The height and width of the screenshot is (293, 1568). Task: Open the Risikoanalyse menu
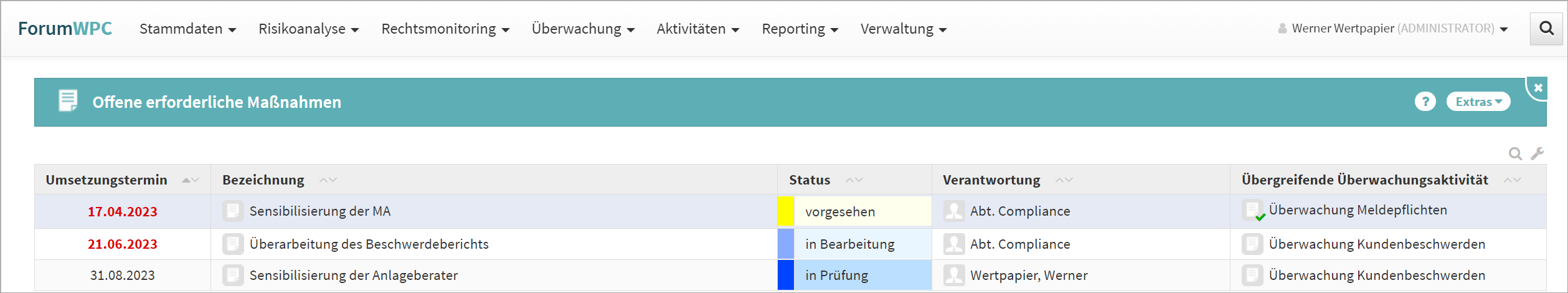[x=308, y=29]
